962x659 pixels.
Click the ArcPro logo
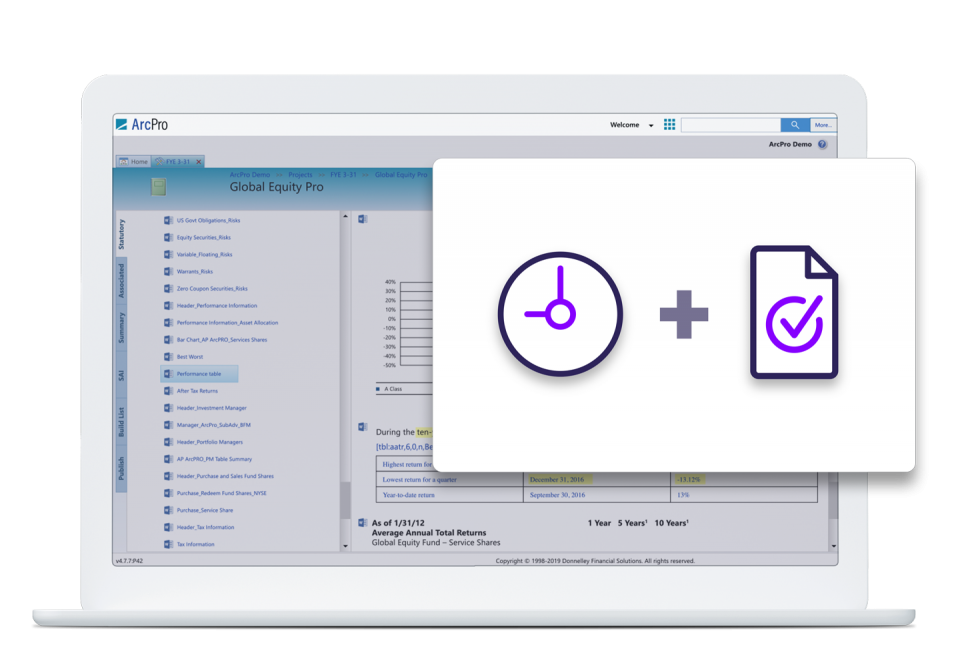click(x=142, y=124)
